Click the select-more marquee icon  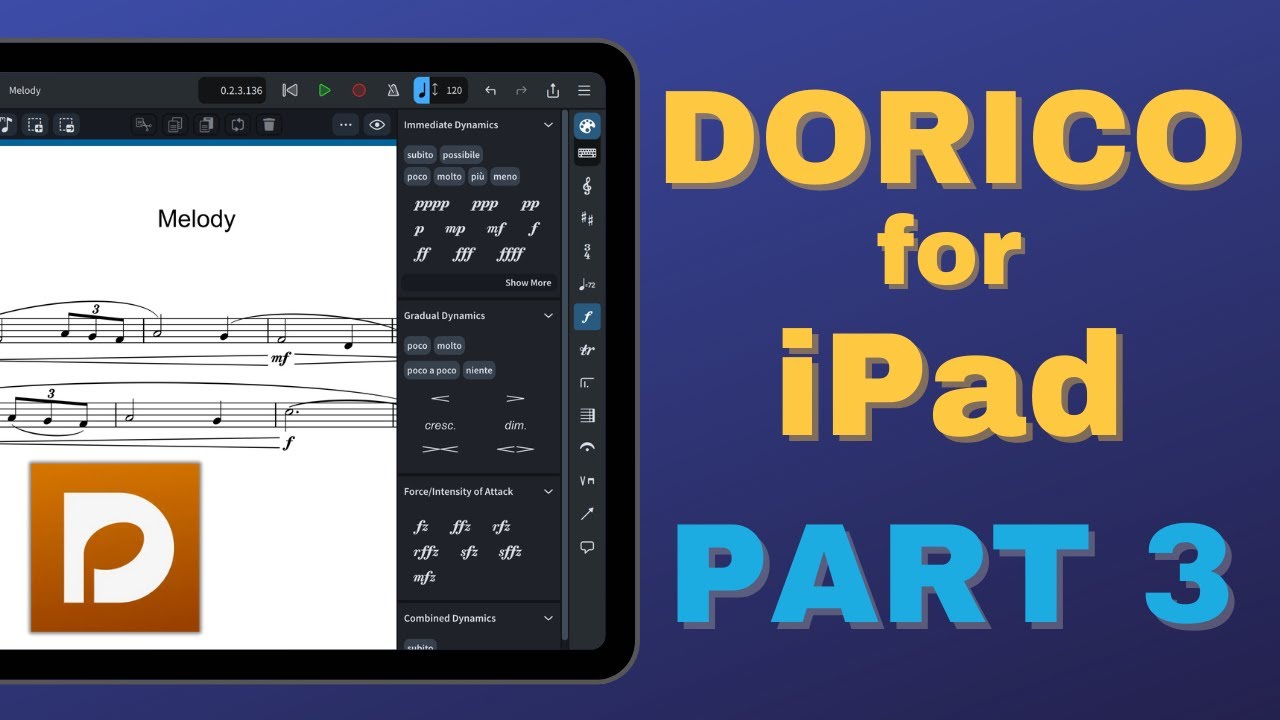click(67, 125)
